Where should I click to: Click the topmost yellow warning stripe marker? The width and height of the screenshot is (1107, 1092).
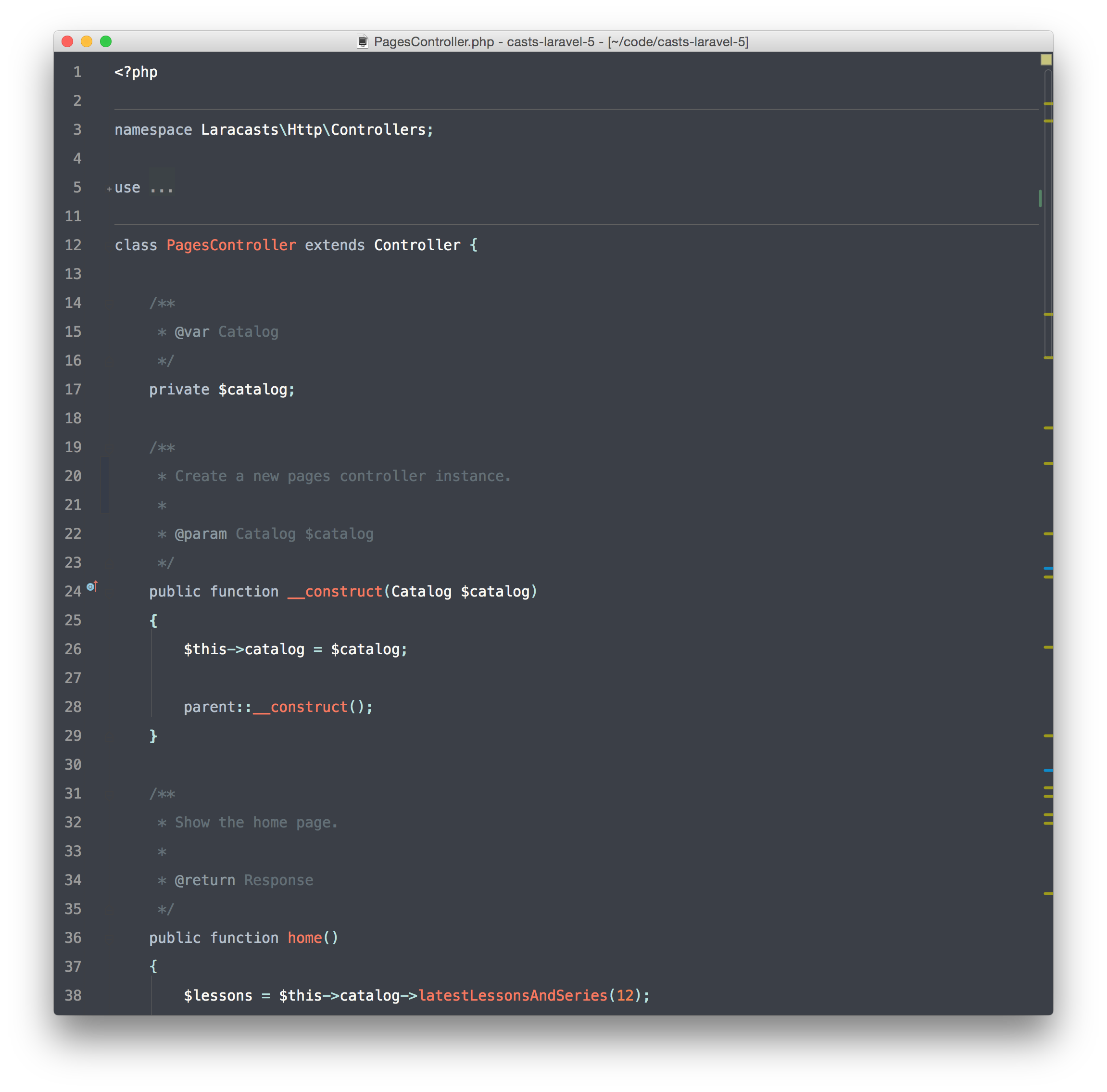coord(1048,104)
